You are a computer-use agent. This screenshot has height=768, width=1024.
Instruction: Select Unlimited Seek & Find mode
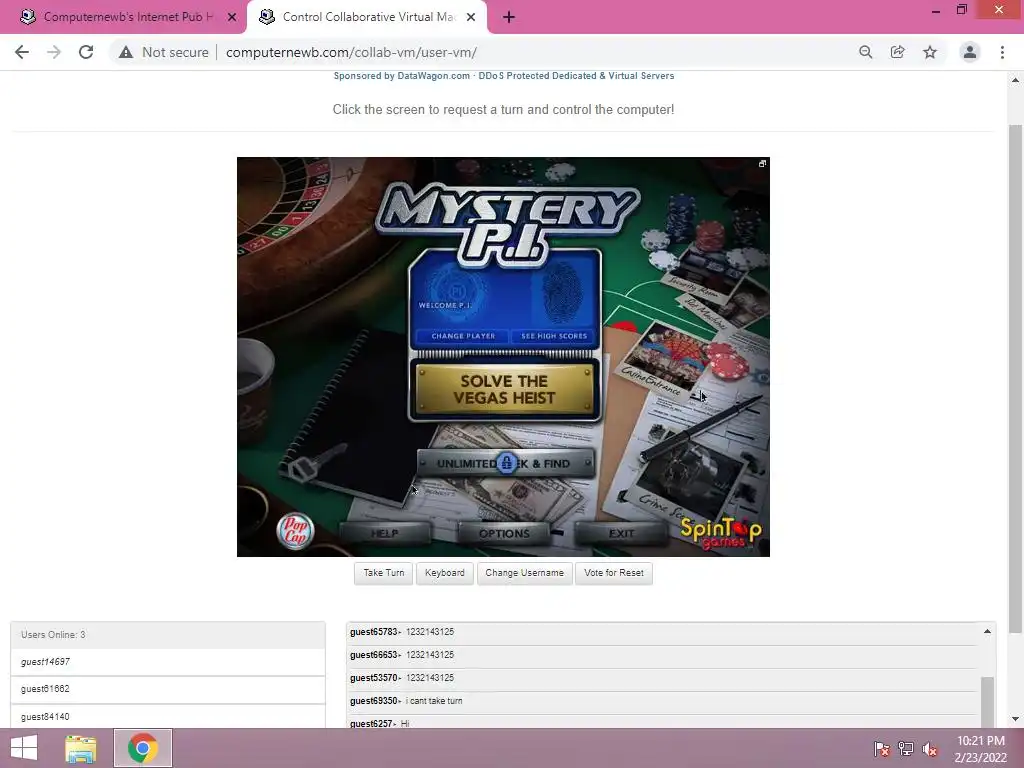505,463
